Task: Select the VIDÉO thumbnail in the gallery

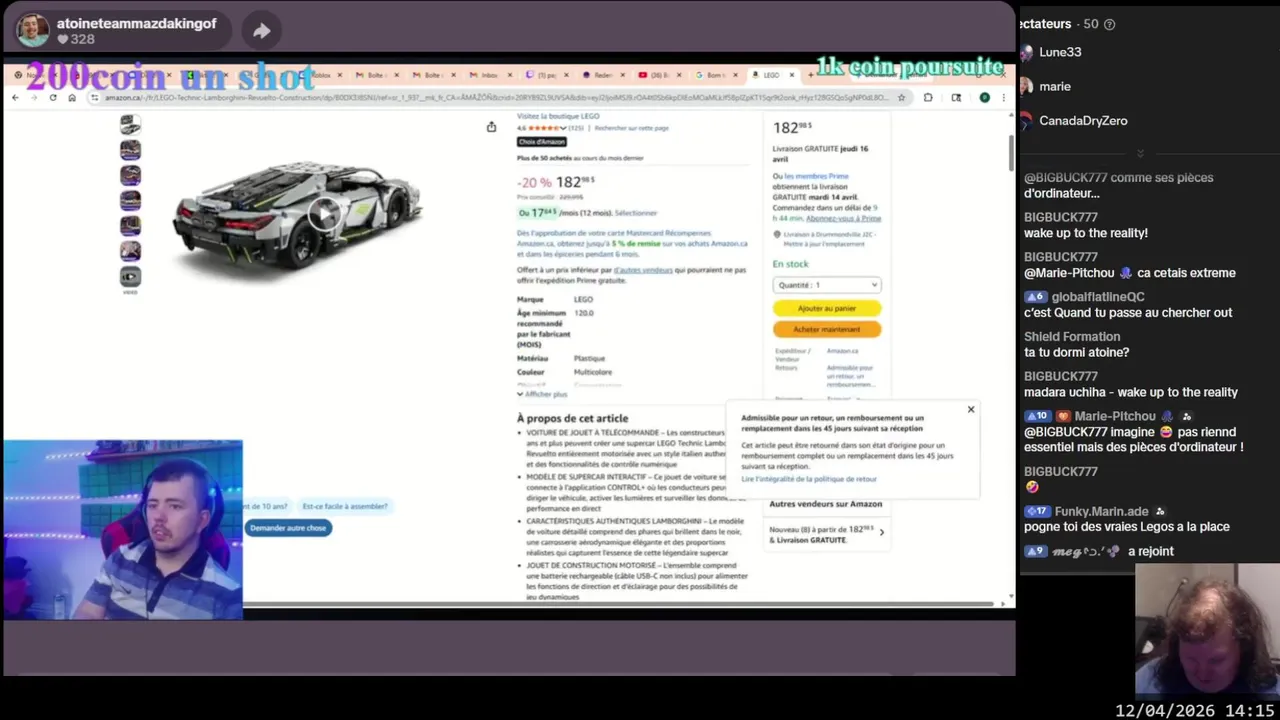Action: pyautogui.click(x=130, y=278)
